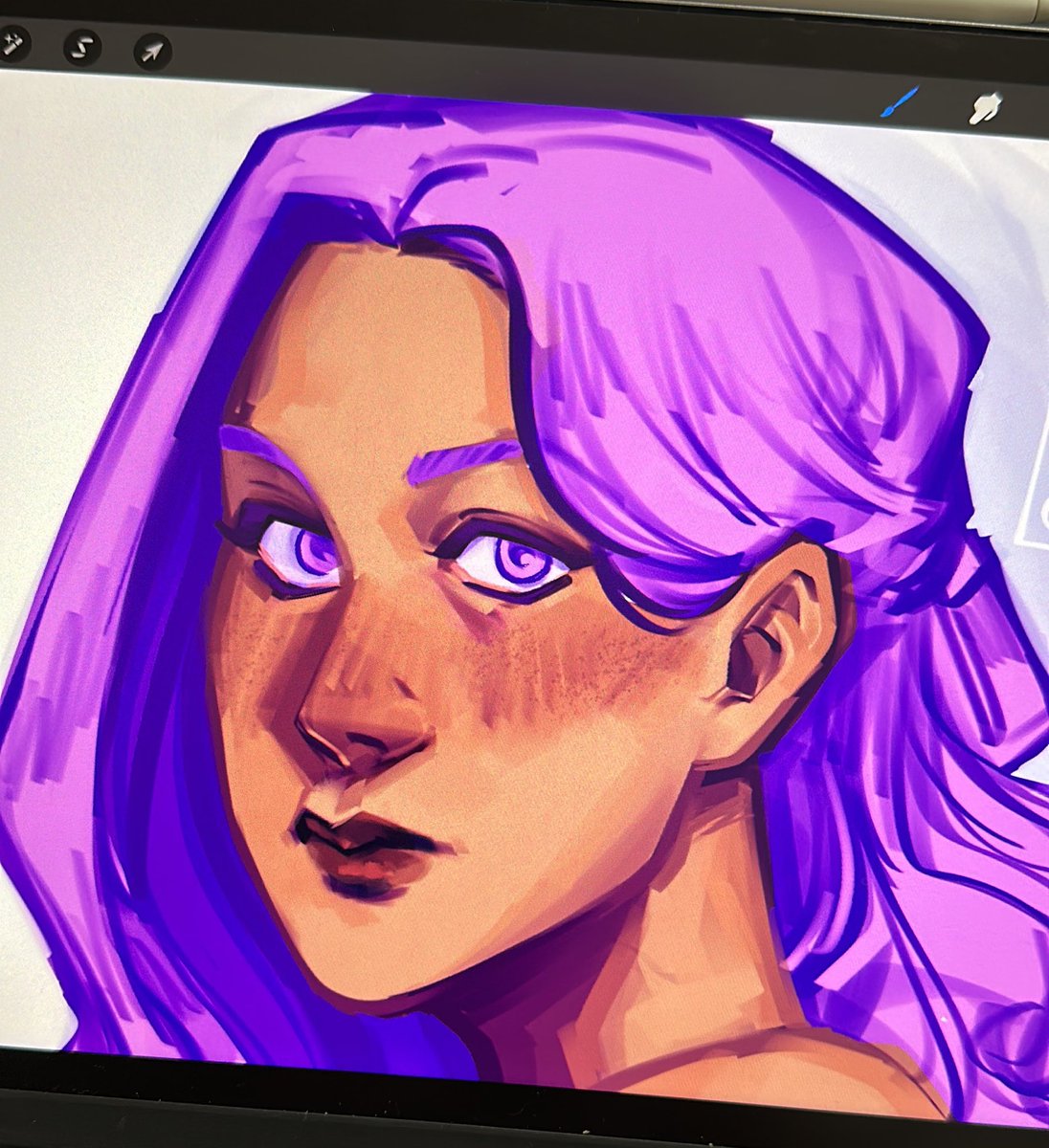Viewport: 1049px width, 1148px height.
Task: Open the Adjustments magic wand menu
Action: [13, 43]
